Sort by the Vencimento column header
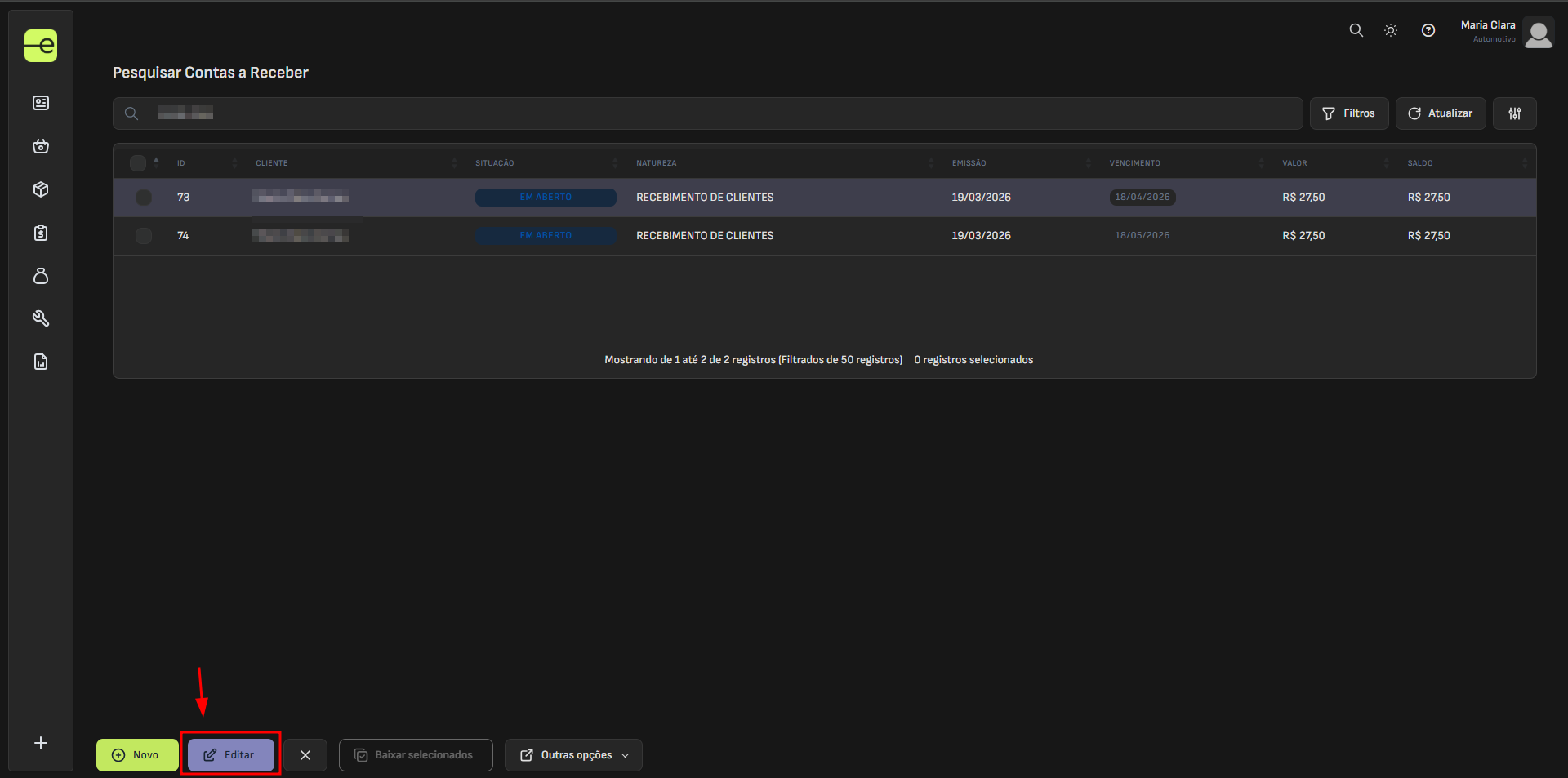 coord(1134,163)
